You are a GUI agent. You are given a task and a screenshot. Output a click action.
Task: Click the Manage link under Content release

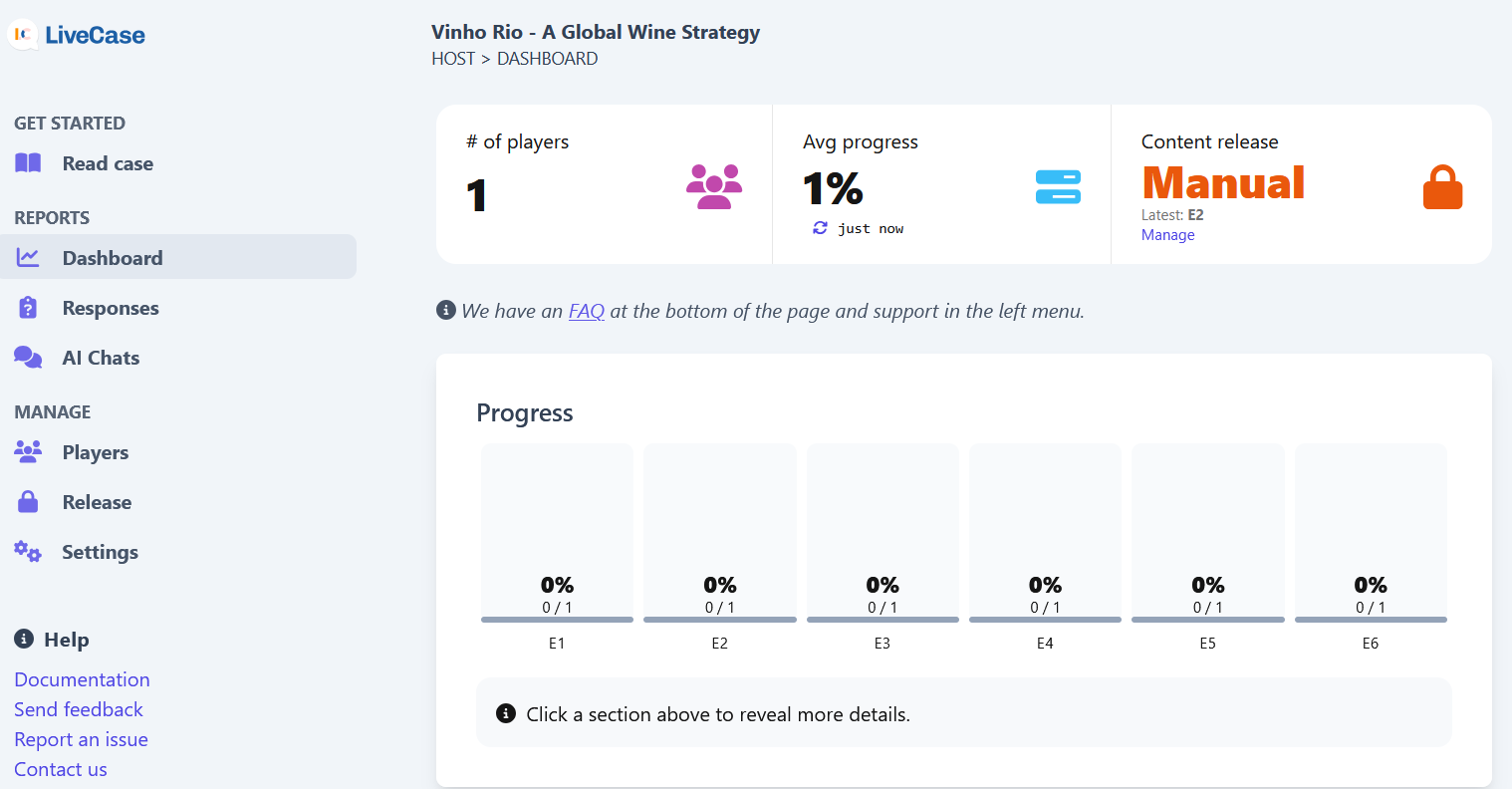pos(1167,235)
